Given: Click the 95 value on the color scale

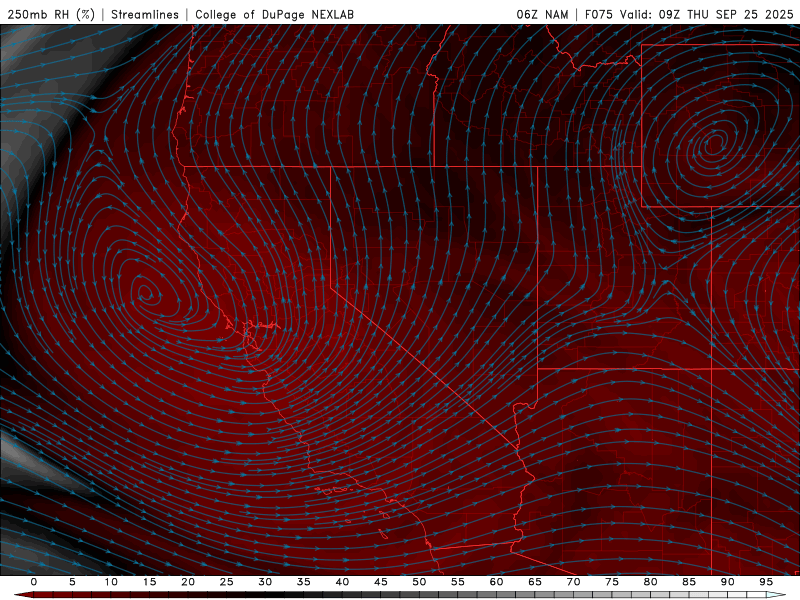Looking at the screenshot, I should [x=766, y=582].
